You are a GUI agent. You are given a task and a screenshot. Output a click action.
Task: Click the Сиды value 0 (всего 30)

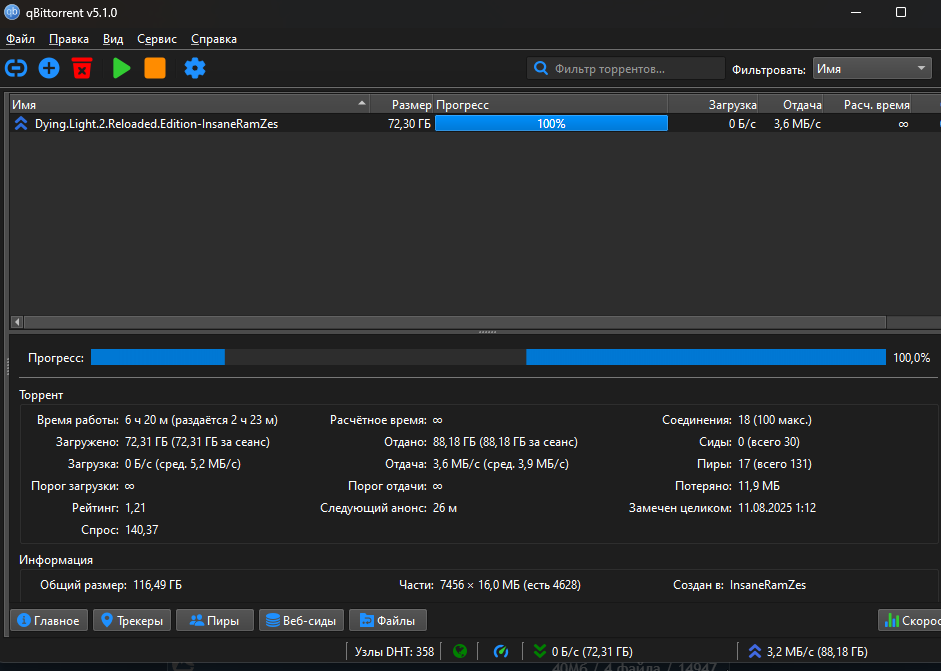[768, 442]
